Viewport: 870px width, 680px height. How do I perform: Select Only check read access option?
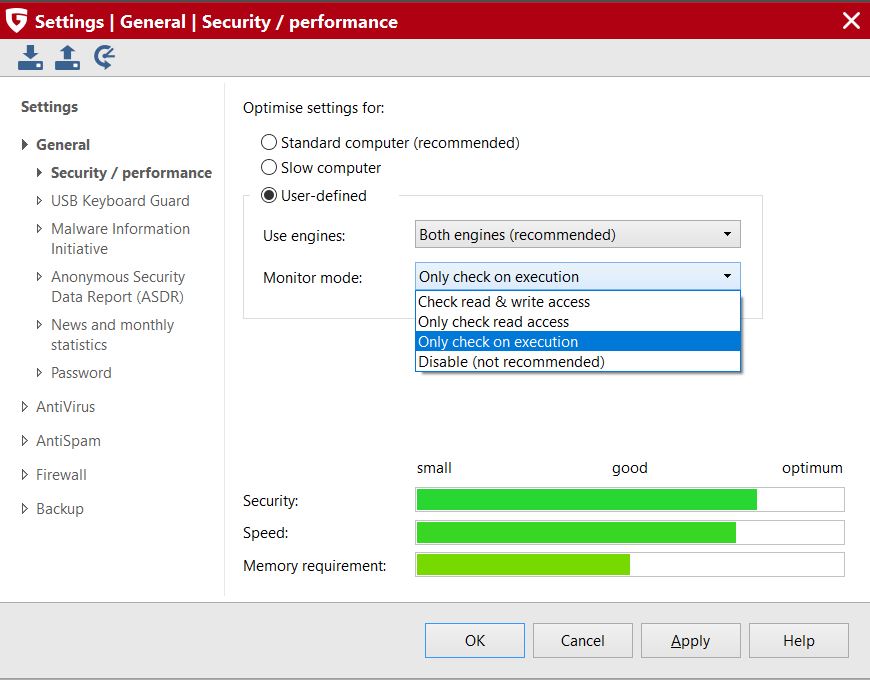(494, 322)
